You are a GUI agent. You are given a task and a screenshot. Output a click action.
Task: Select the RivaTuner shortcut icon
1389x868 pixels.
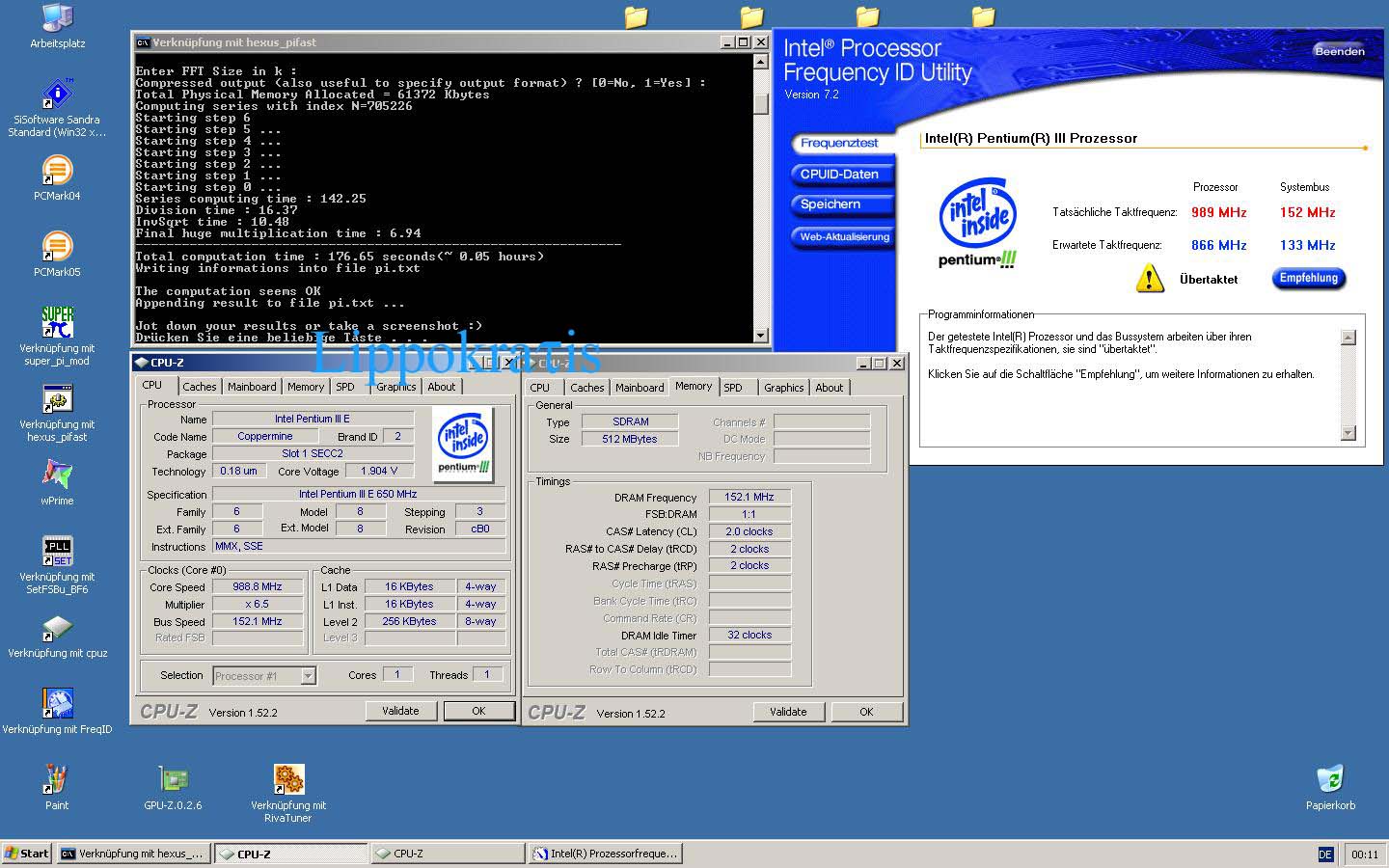tap(288, 779)
